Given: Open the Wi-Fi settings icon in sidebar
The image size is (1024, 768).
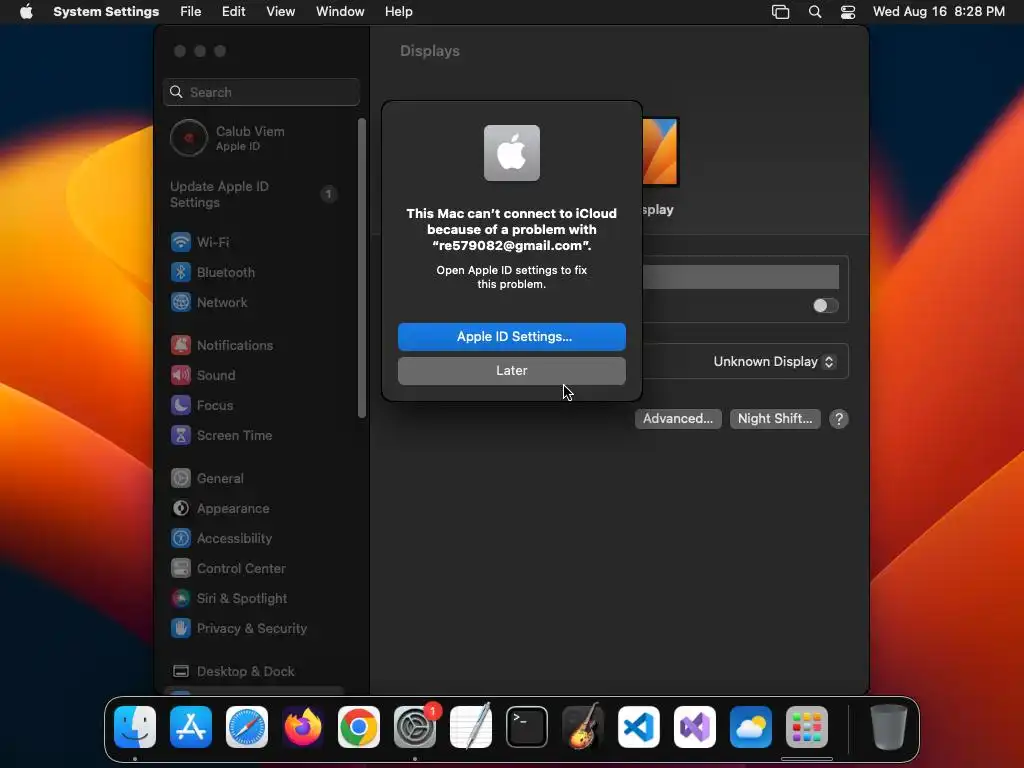Looking at the screenshot, I should pyautogui.click(x=181, y=242).
